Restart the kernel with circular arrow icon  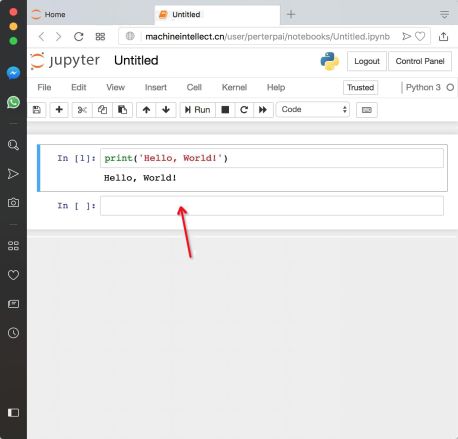[244, 110]
